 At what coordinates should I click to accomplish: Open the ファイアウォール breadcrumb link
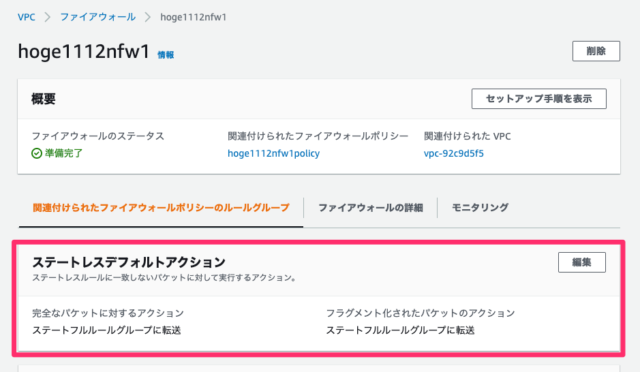coord(98,17)
